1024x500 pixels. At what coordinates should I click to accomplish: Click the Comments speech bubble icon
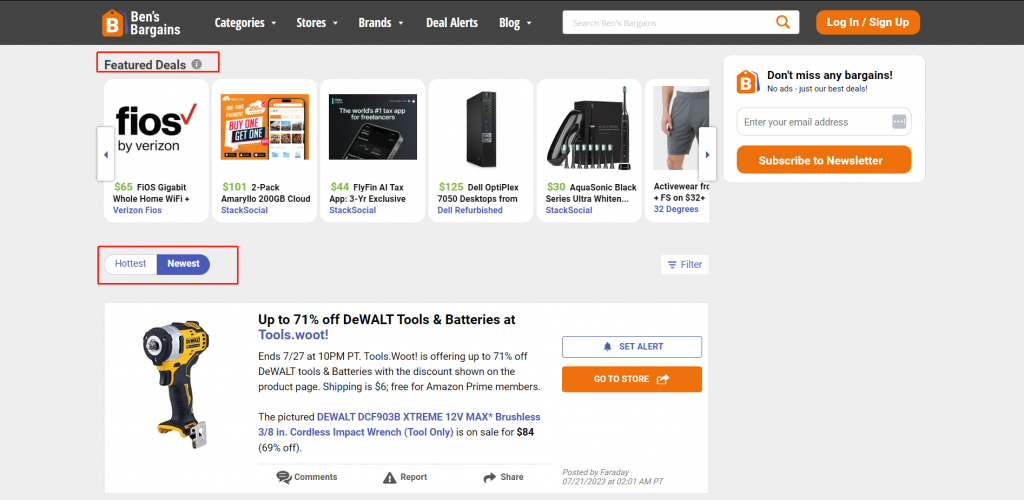click(283, 477)
